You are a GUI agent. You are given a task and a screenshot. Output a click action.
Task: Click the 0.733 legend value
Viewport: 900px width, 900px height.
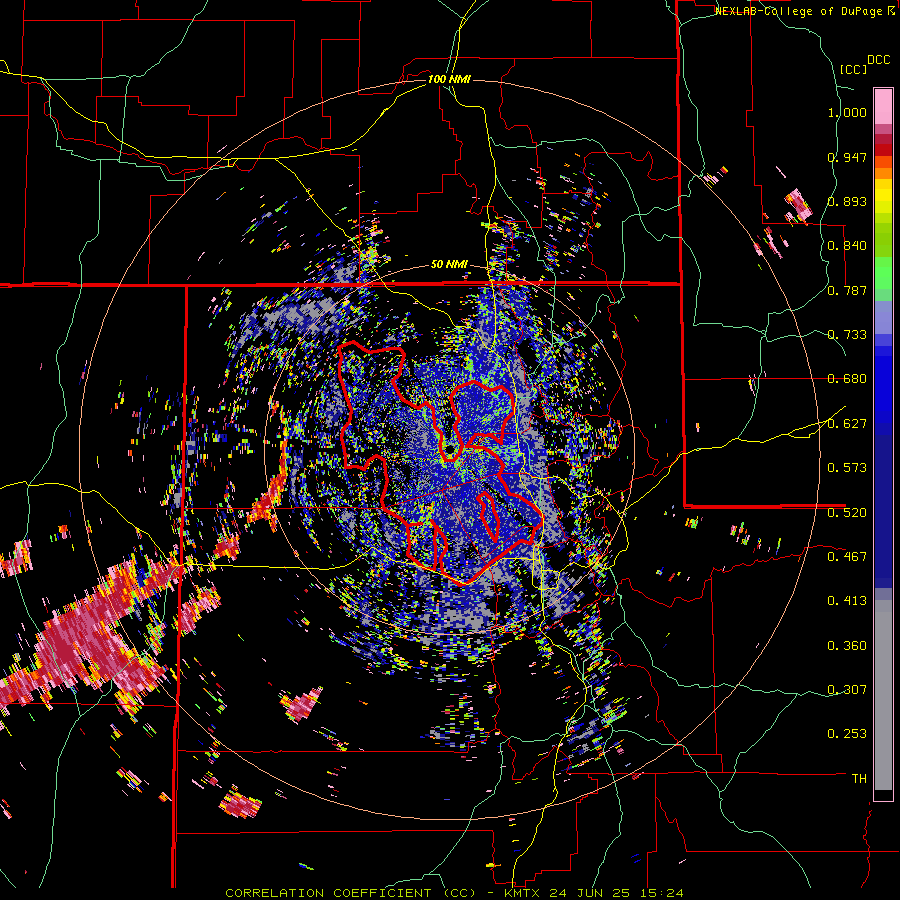click(x=847, y=335)
